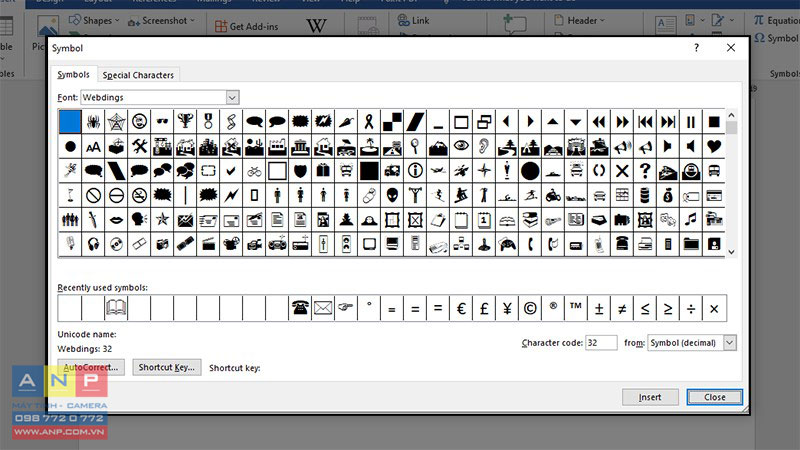Choose the musical notes symbol
Screen dimensions: 800x450
(x=691, y=220)
